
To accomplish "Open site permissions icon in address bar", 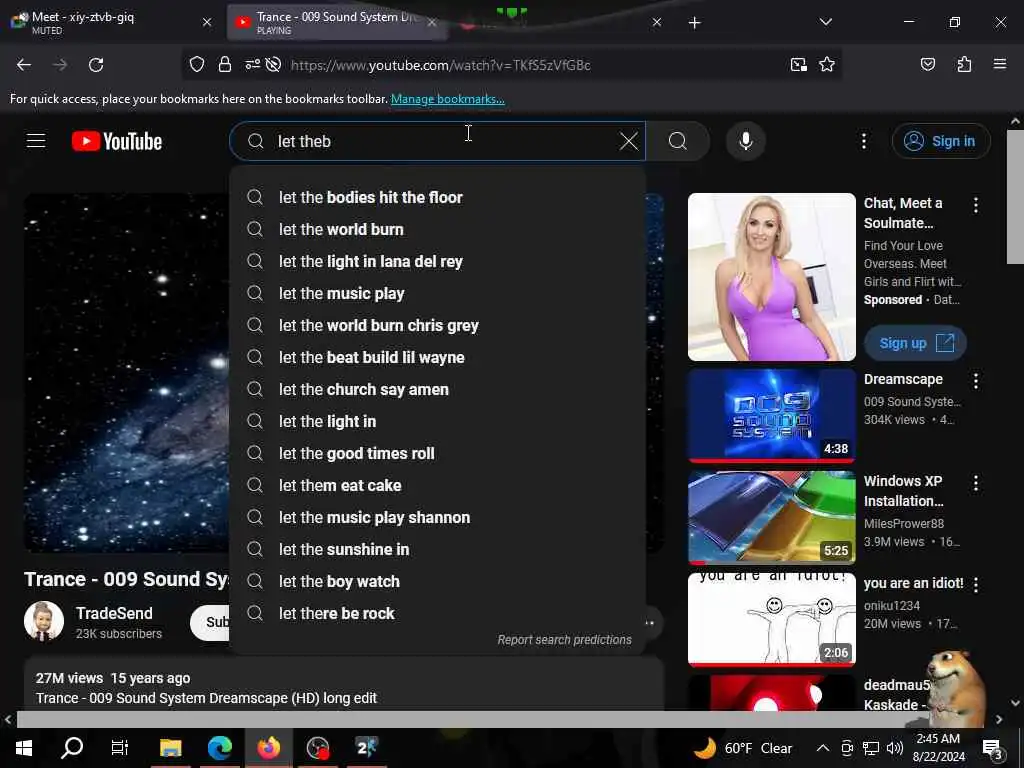I will pyautogui.click(x=252, y=65).
